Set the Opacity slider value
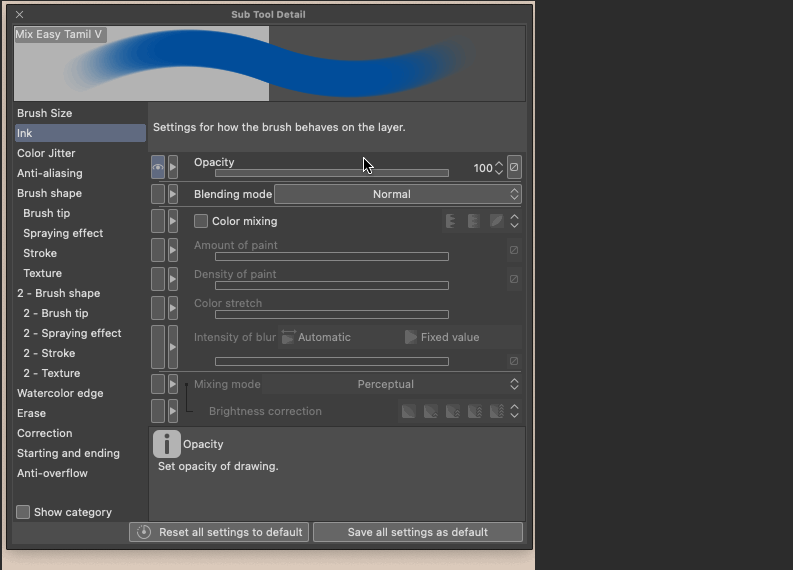Screen dimensions: 793x570 (332, 173)
